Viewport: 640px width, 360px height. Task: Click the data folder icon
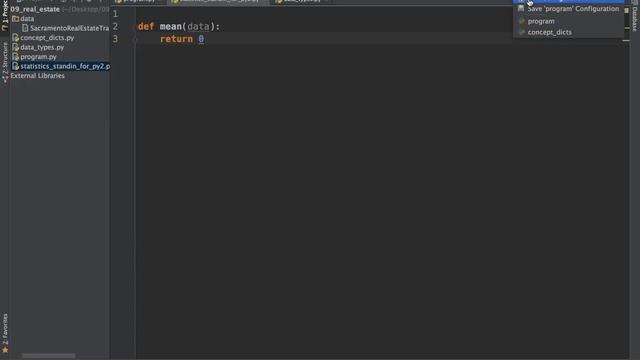[x=16, y=19]
